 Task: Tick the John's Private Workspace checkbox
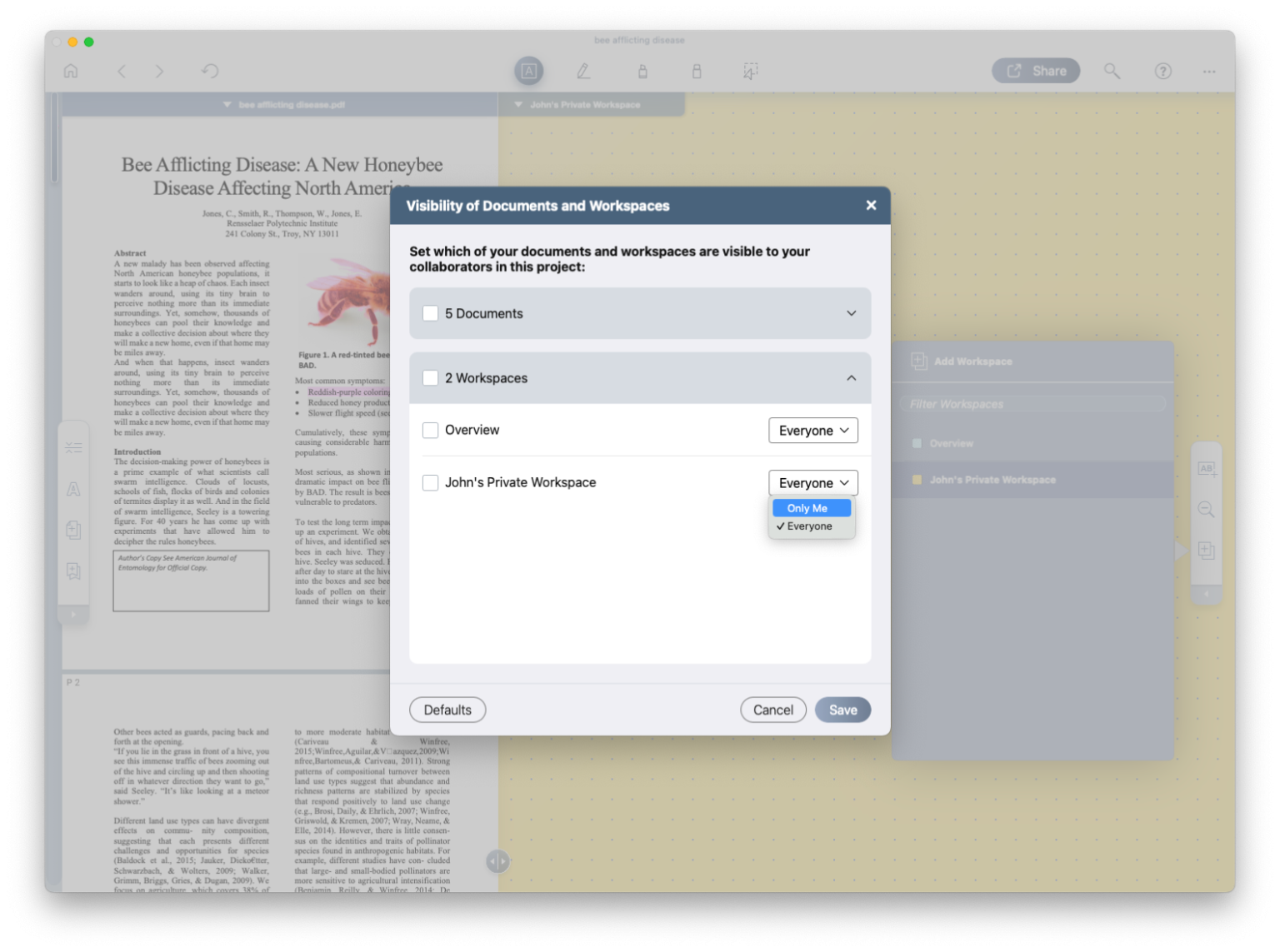[x=430, y=482]
